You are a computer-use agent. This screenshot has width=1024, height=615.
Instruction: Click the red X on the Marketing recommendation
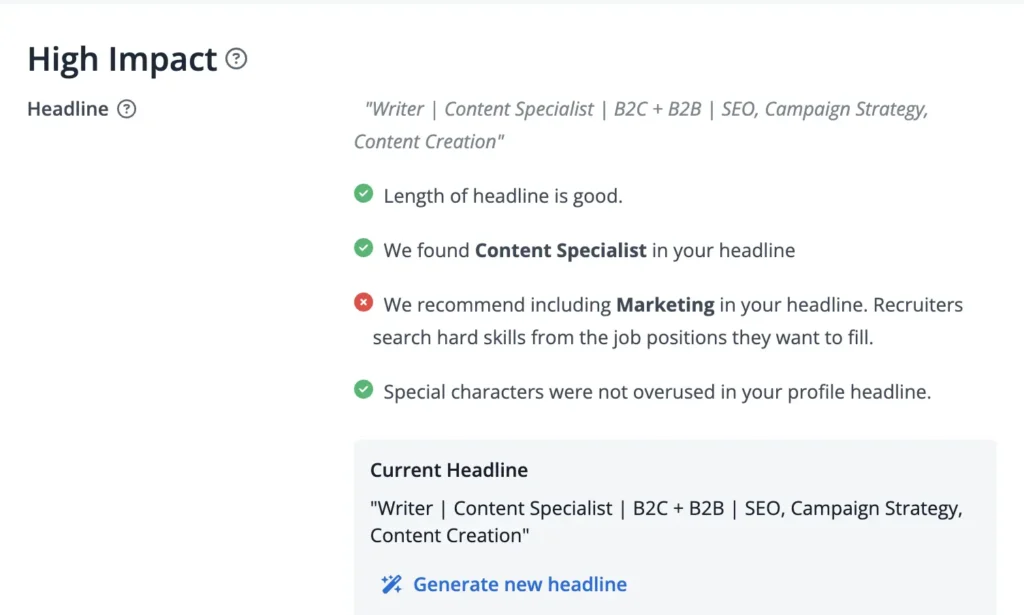pos(363,302)
